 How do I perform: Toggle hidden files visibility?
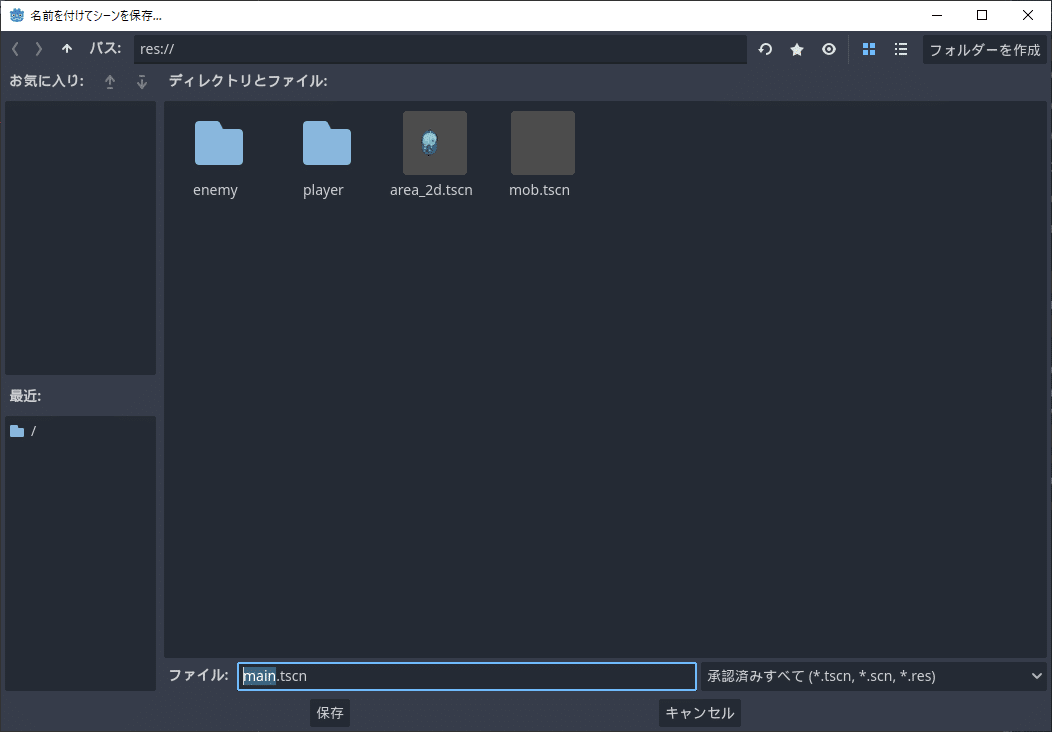(829, 49)
